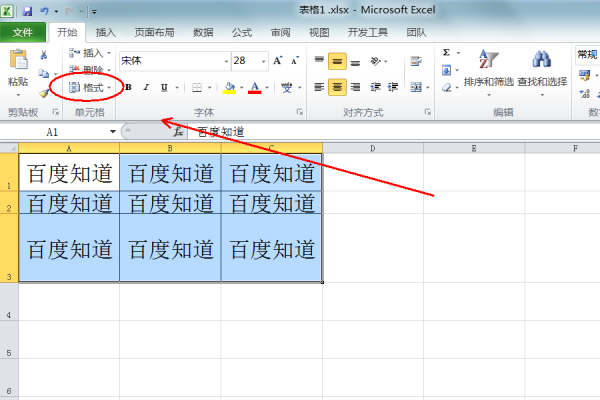Open the font dialog launcher (字体)

[300, 112]
